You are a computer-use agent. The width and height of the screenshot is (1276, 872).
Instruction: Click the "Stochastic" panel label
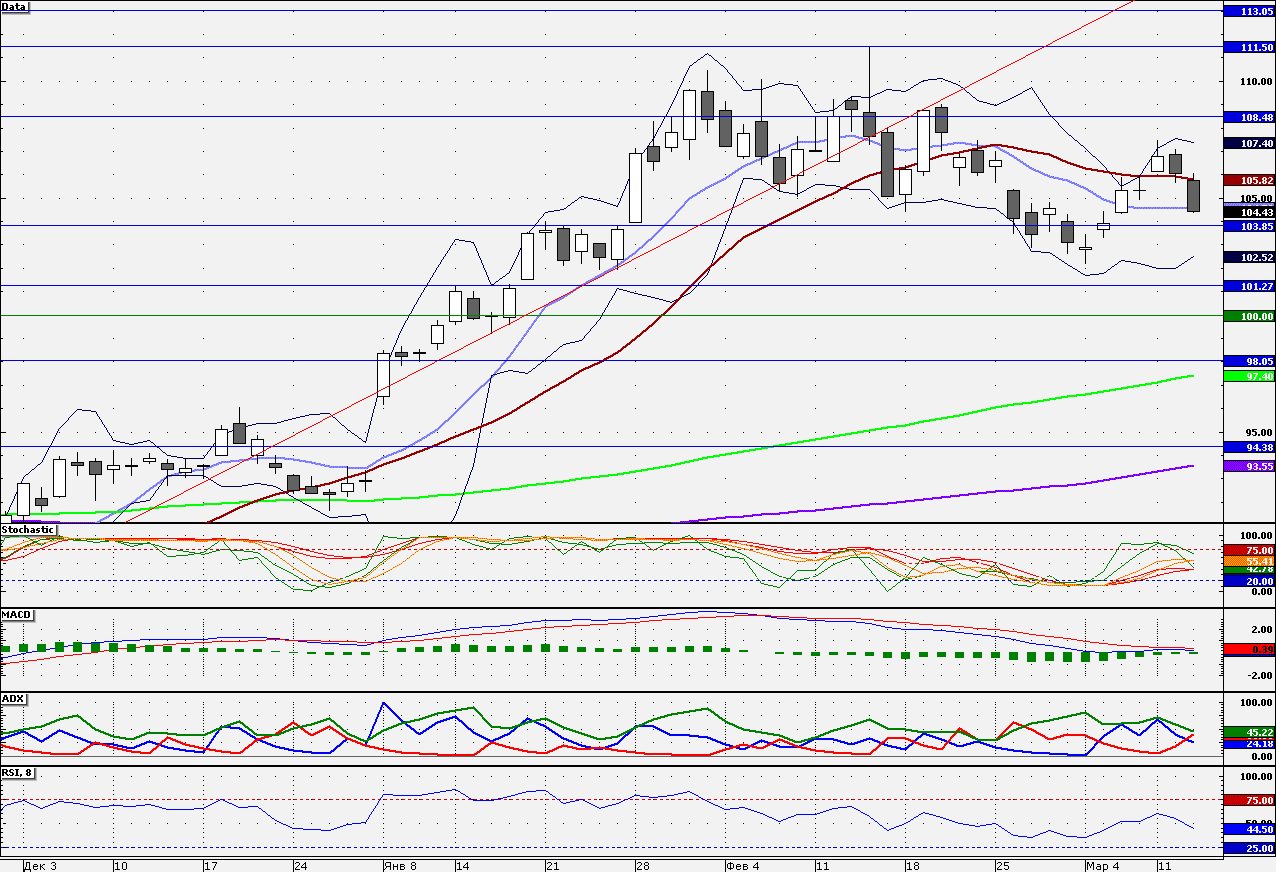click(28, 529)
